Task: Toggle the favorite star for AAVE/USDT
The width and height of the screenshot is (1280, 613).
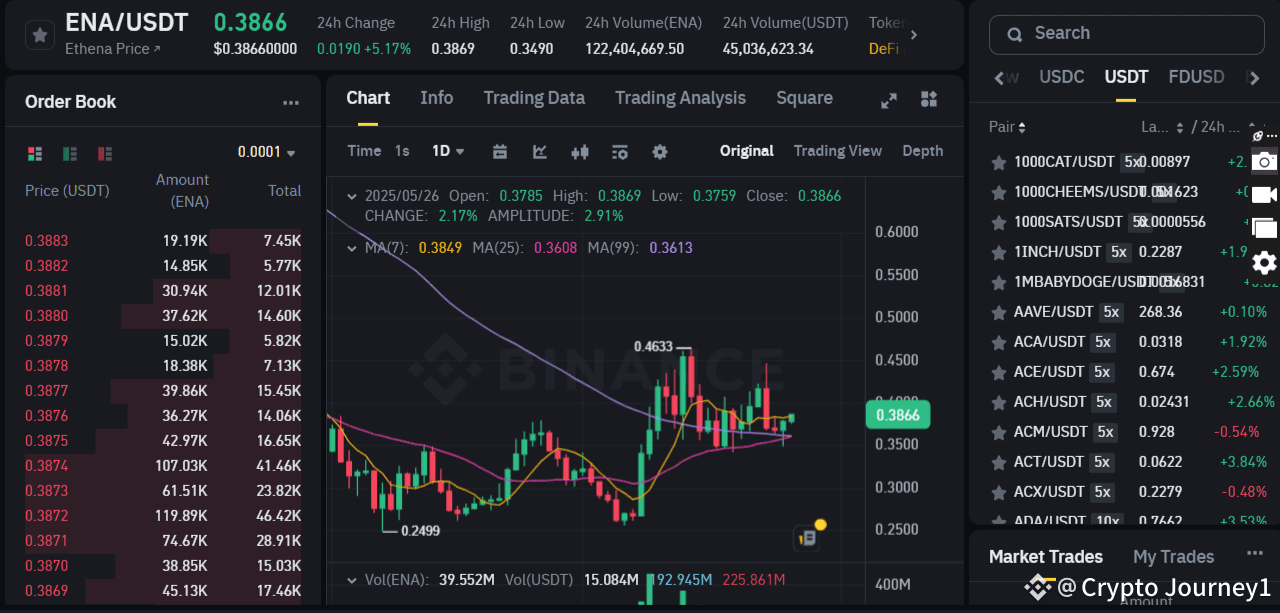Action: [997, 312]
